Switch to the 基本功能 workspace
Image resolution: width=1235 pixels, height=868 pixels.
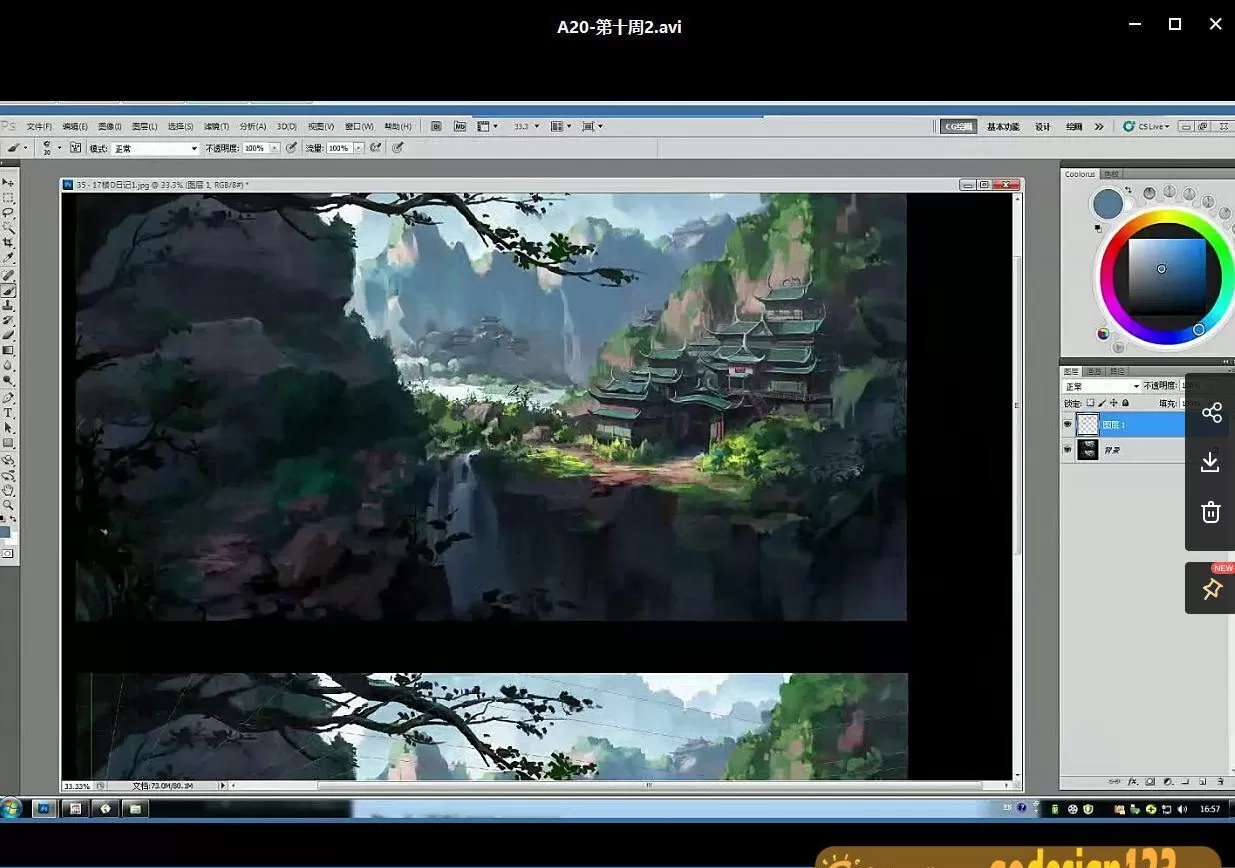tap(1003, 127)
